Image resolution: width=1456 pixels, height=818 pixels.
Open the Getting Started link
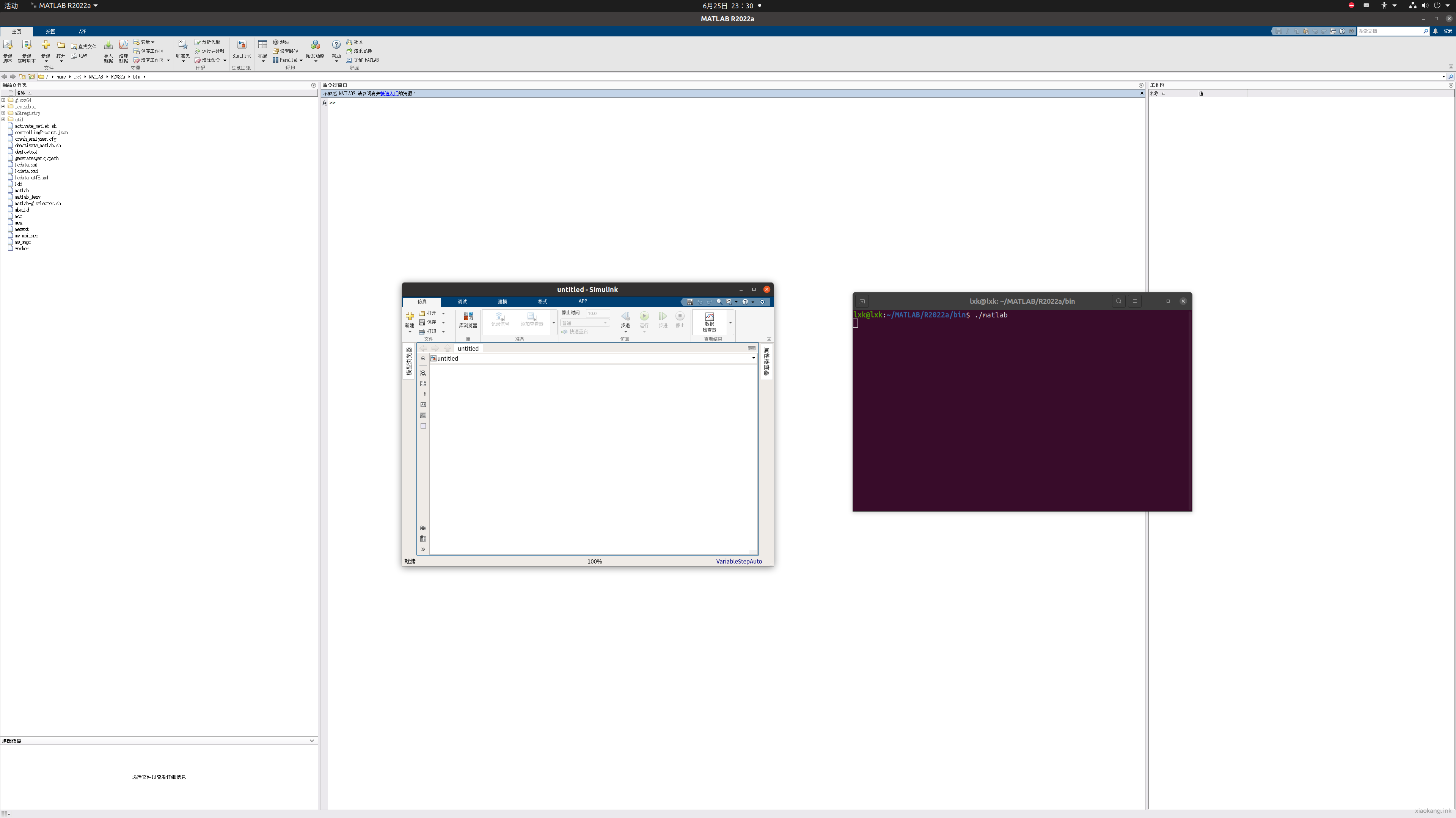pos(389,94)
